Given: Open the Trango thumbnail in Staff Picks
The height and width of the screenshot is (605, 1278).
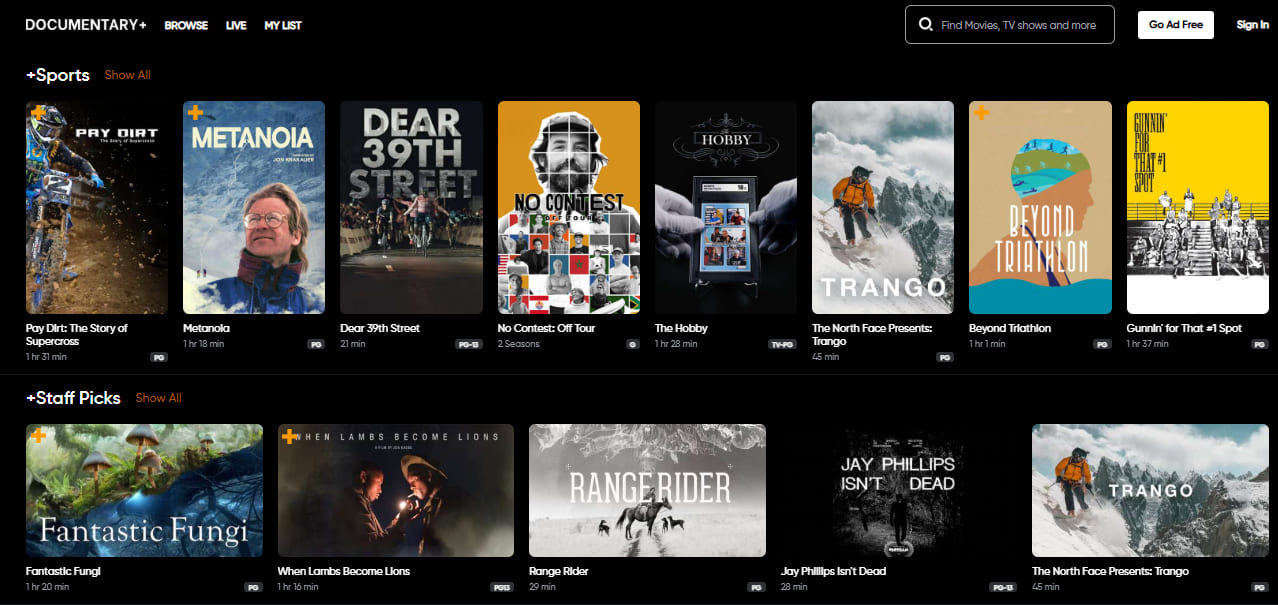Looking at the screenshot, I should (x=1150, y=490).
